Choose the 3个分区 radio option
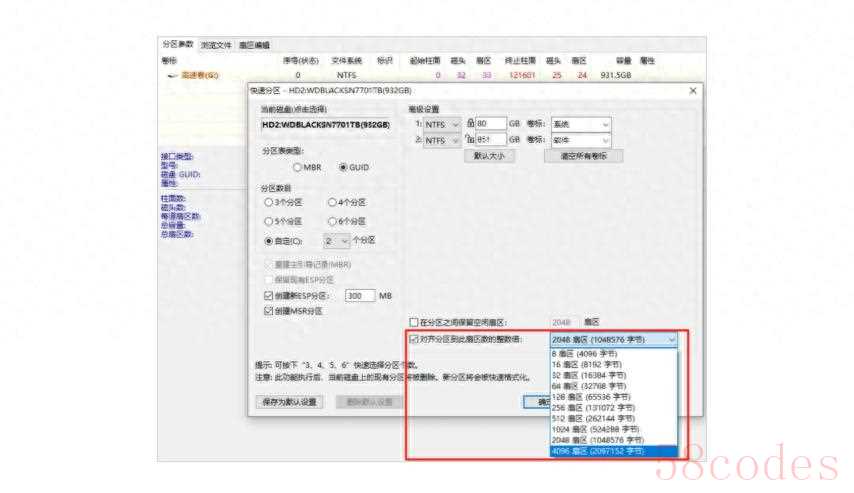The width and height of the screenshot is (854, 493). pos(268,203)
